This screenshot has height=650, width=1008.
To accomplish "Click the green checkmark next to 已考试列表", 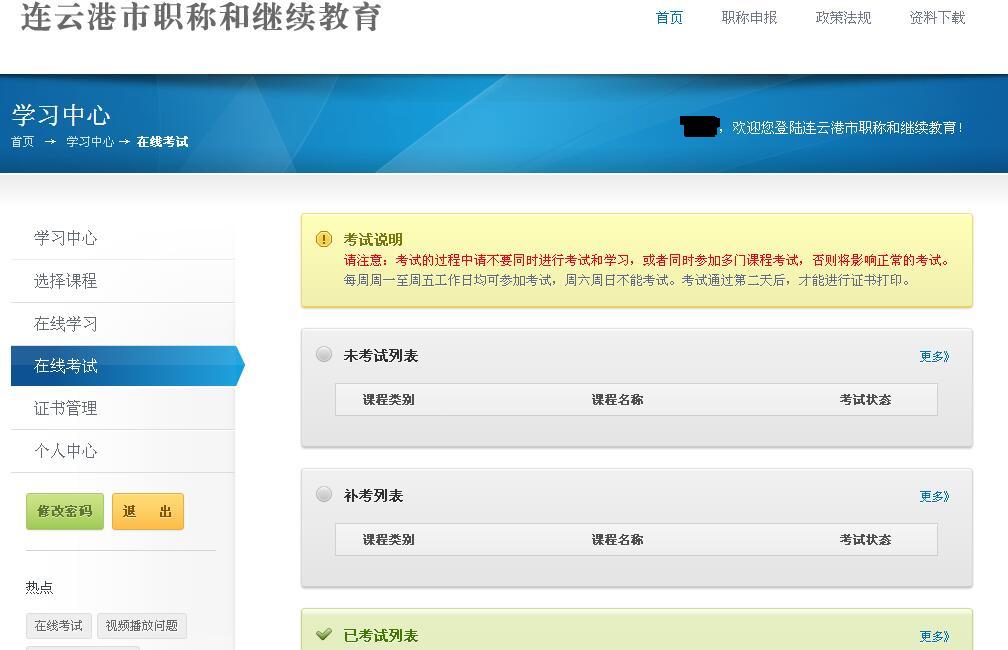I will pyautogui.click(x=324, y=634).
